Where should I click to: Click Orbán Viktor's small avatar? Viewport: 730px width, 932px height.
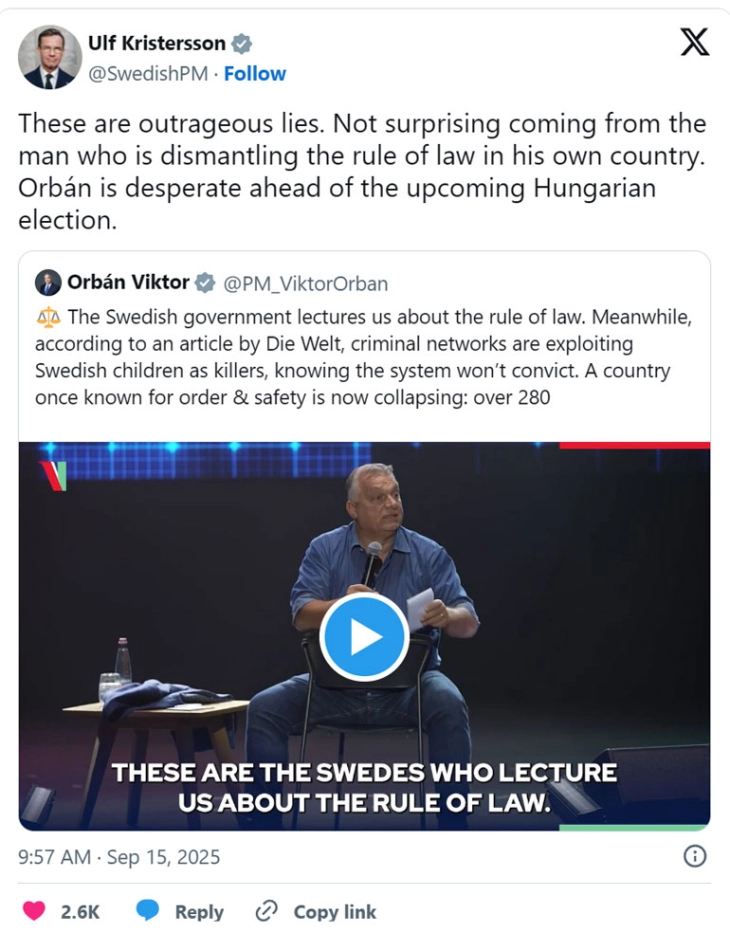pyautogui.click(x=47, y=283)
